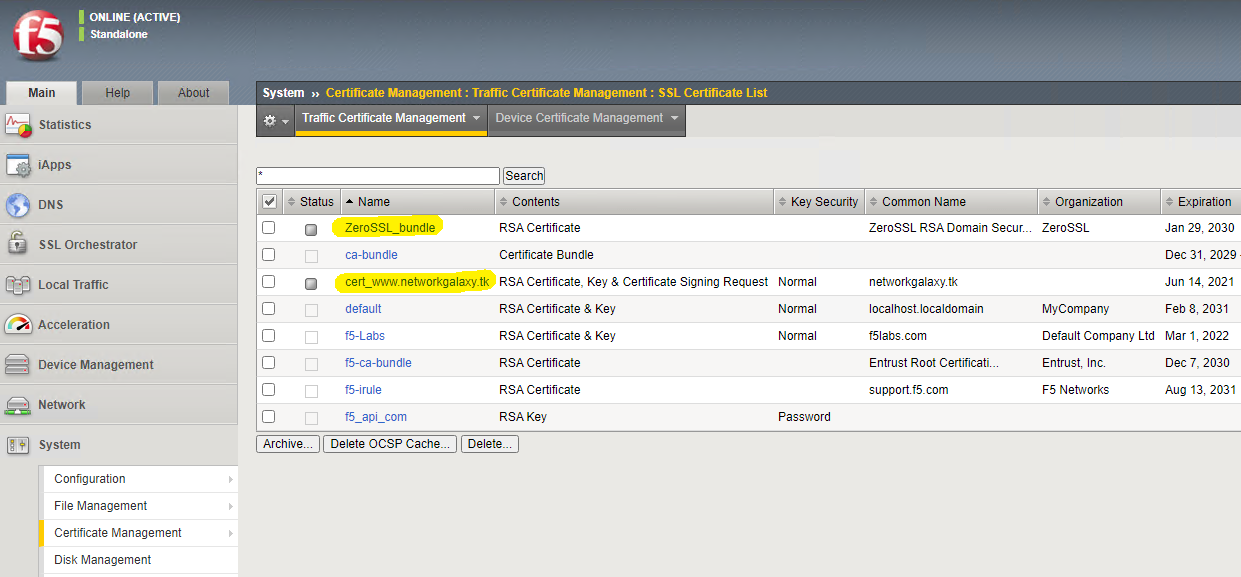Viewport: 1241px width, 577px height.
Task: Open the Statistics chart icon
Action: click(18, 125)
